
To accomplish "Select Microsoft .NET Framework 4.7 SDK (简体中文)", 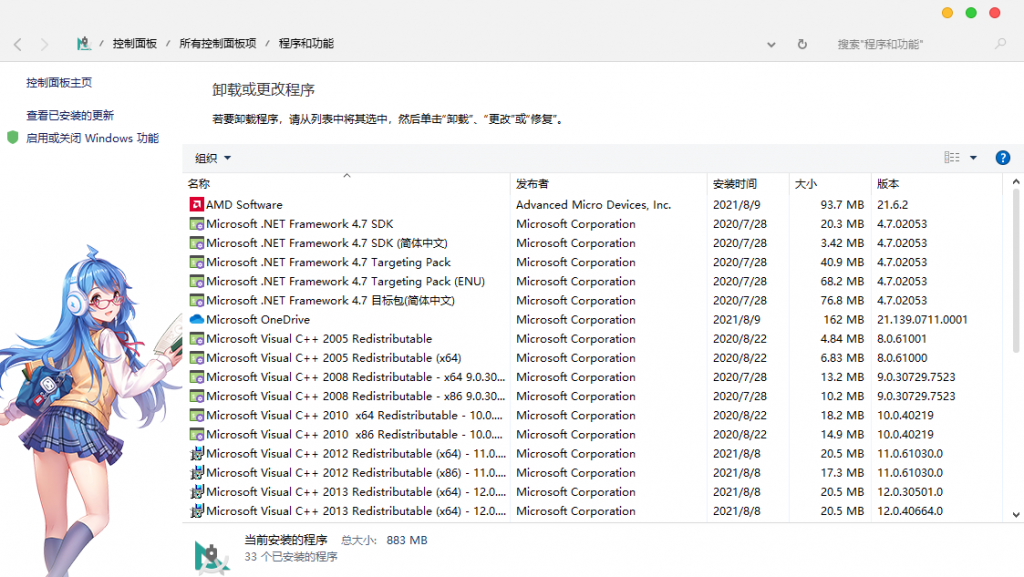I will click(x=327, y=243).
